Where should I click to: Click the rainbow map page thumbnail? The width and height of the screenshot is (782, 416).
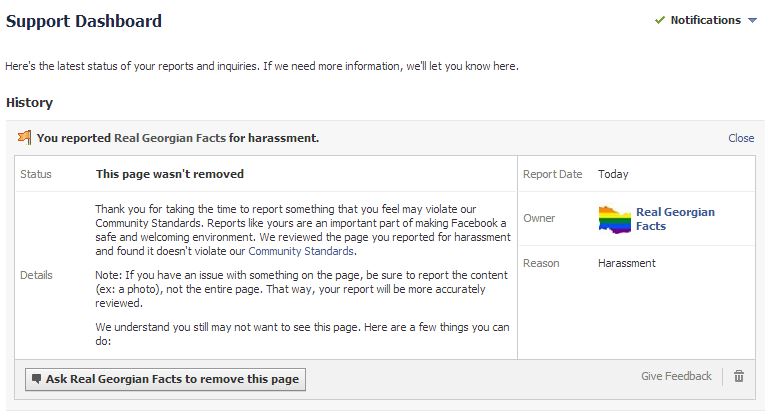614,219
